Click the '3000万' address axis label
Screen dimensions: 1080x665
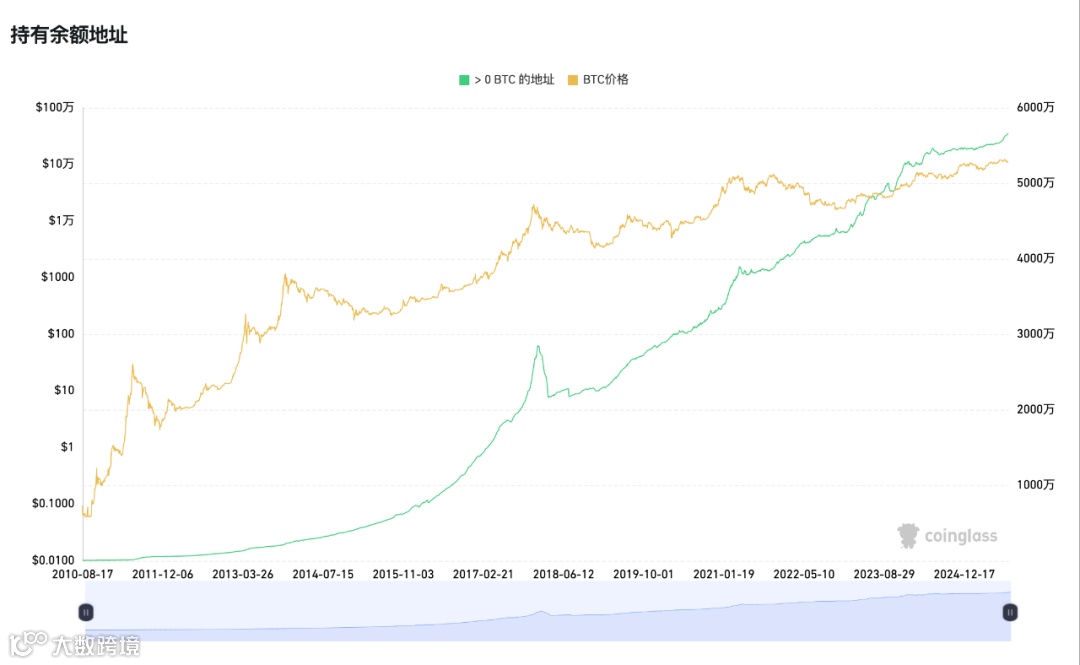tap(1035, 334)
